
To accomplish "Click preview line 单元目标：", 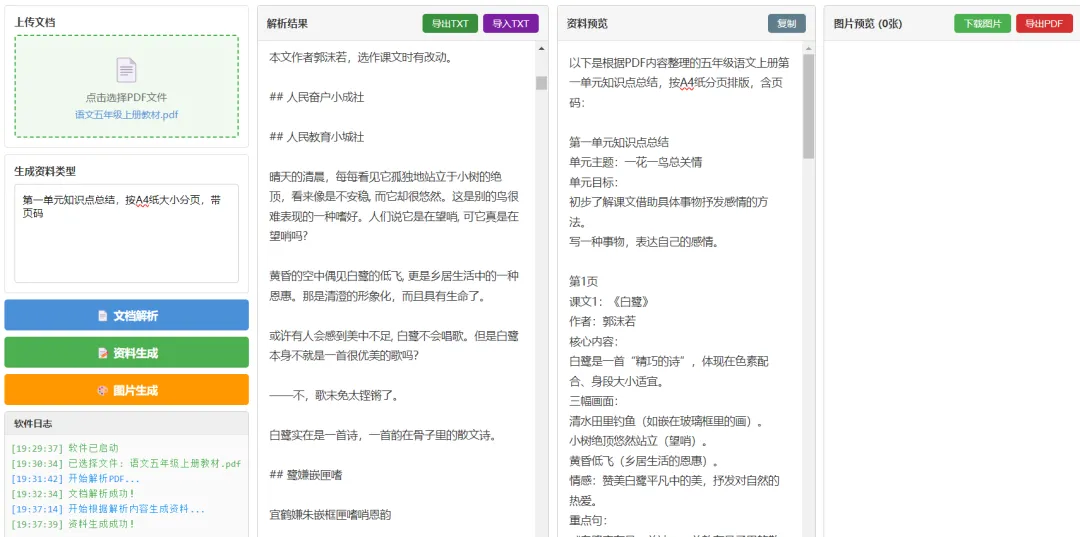I will point(594,182).
